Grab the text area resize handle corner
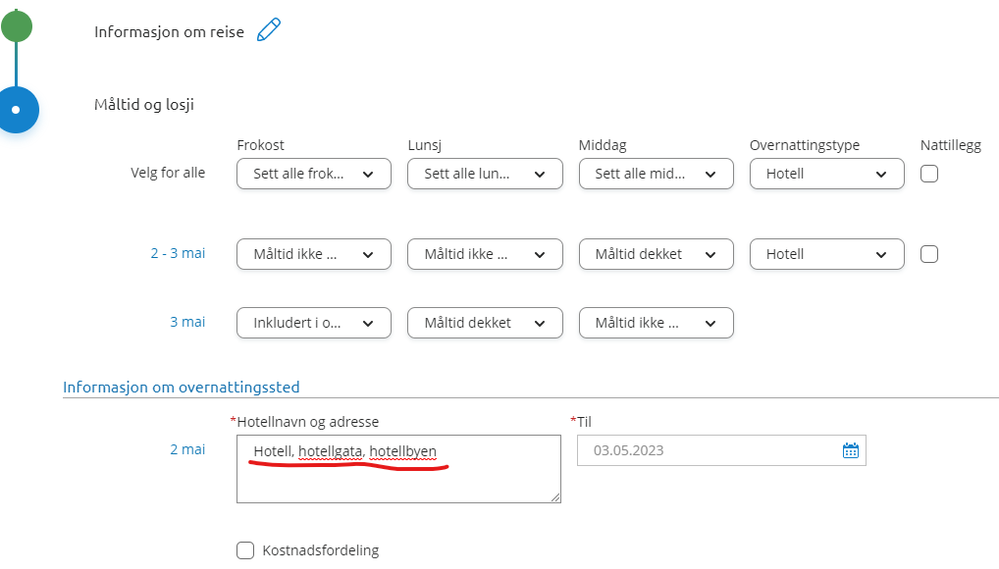Image resolution: width=999 pixels, height=569 pixels. point(556,498)
